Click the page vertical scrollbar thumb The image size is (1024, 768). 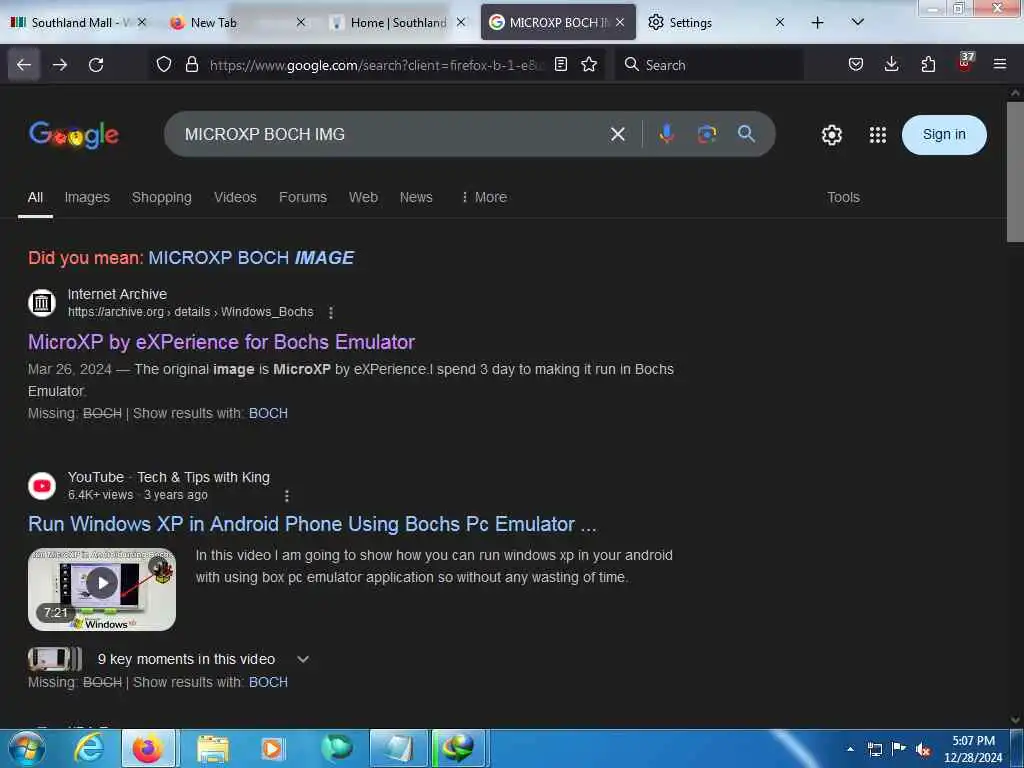coord(1015,172)
